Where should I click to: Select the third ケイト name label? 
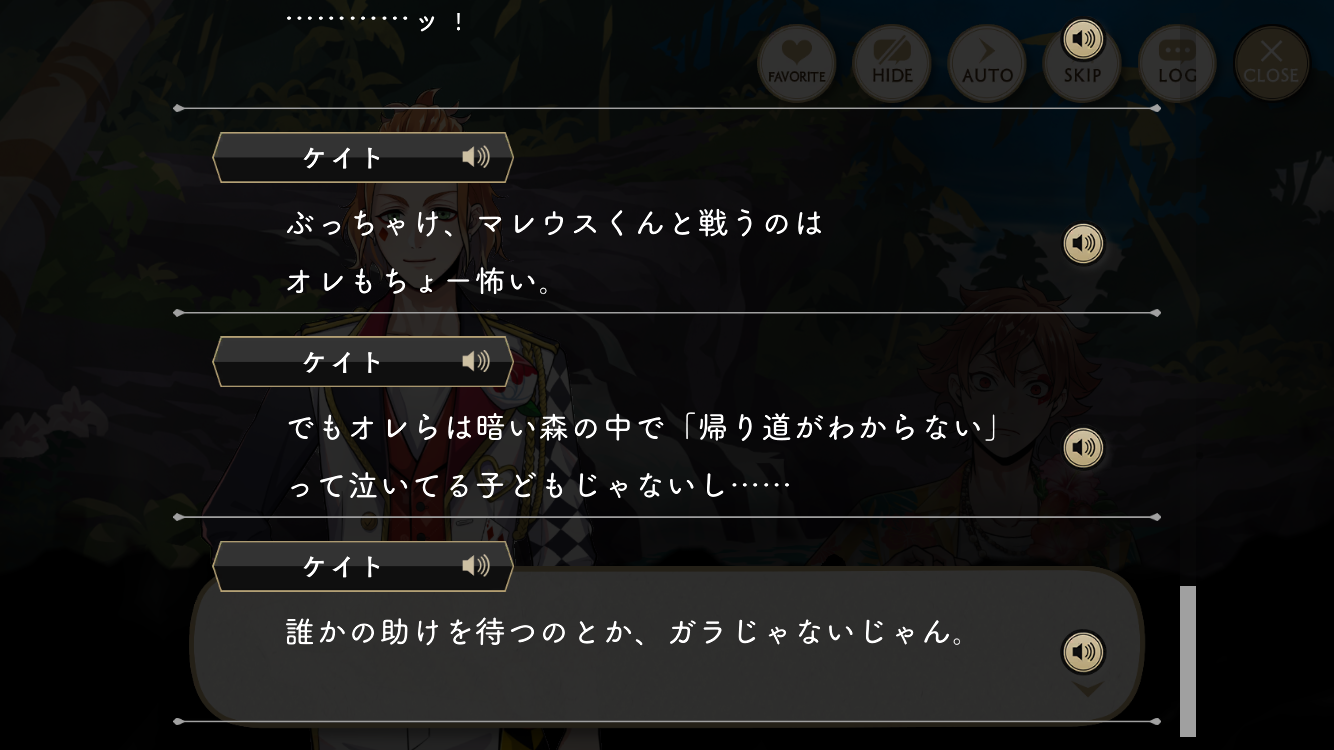coord(343,566)
